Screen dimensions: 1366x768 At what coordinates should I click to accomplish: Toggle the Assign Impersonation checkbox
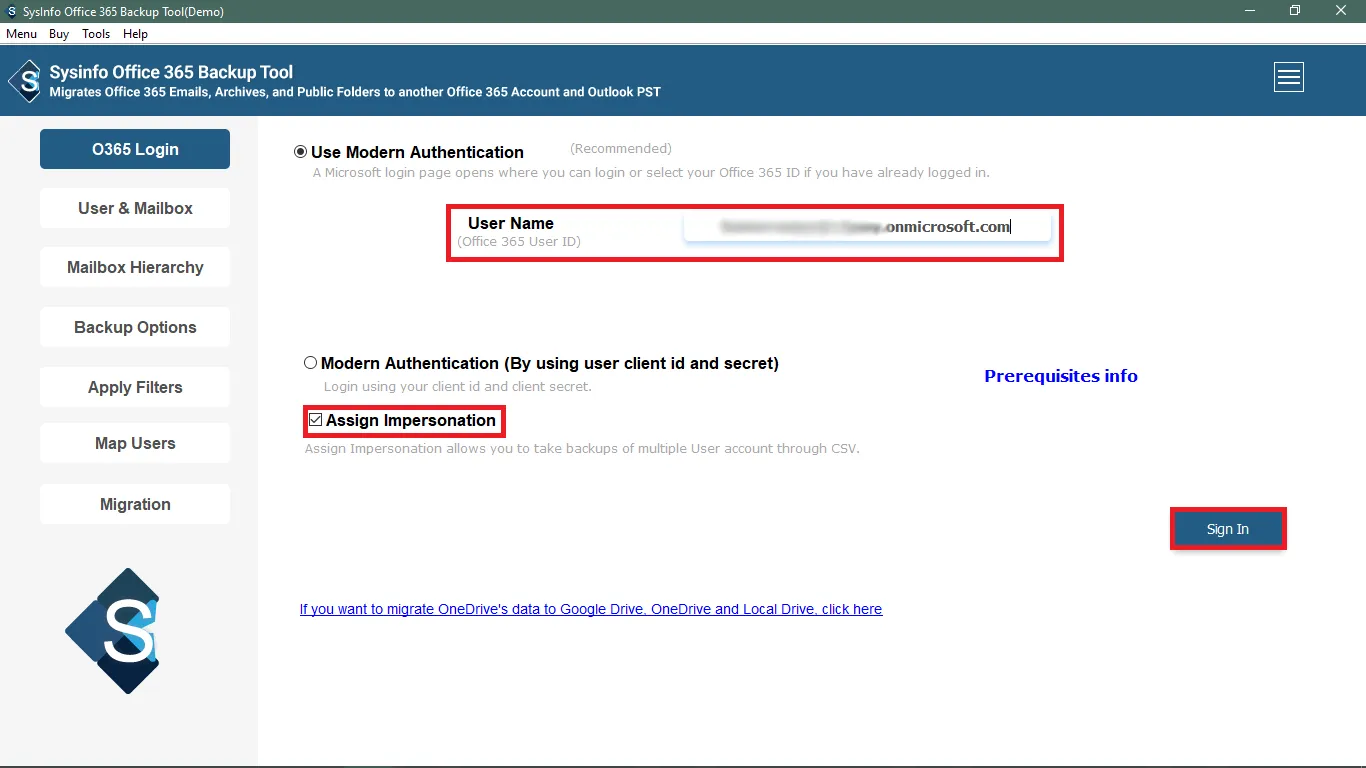pos(316,420)
